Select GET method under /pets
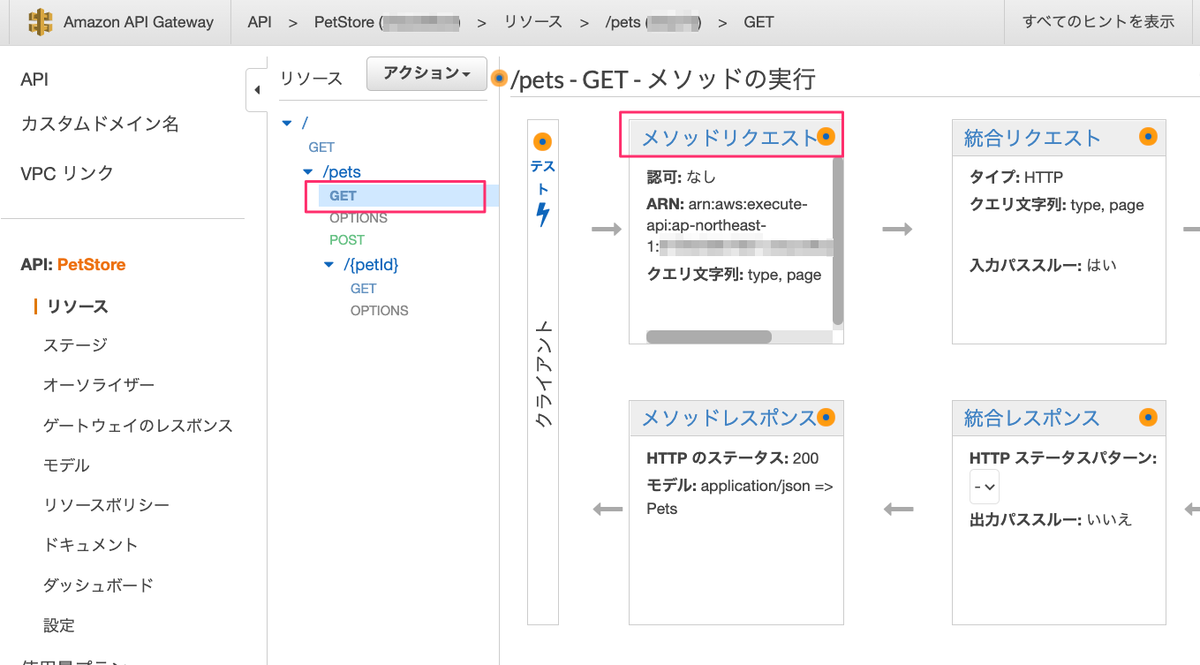Viewport: 1200px width, 665px height. (343, 196)
